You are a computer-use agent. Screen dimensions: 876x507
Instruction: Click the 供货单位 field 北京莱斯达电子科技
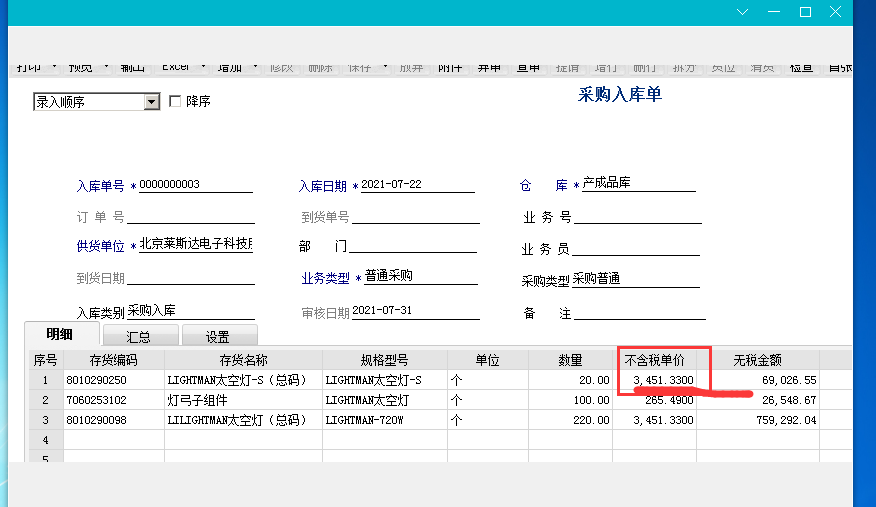[x=196, y=244]
